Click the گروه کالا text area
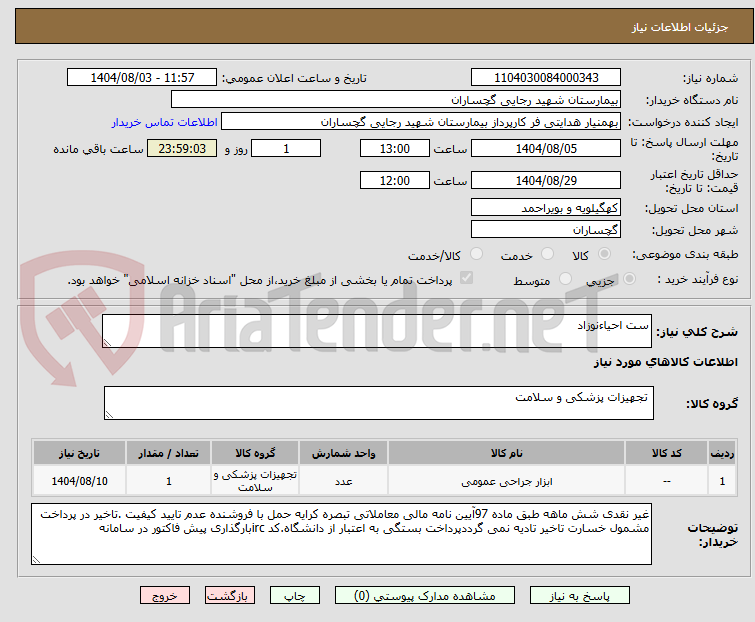 378,403
